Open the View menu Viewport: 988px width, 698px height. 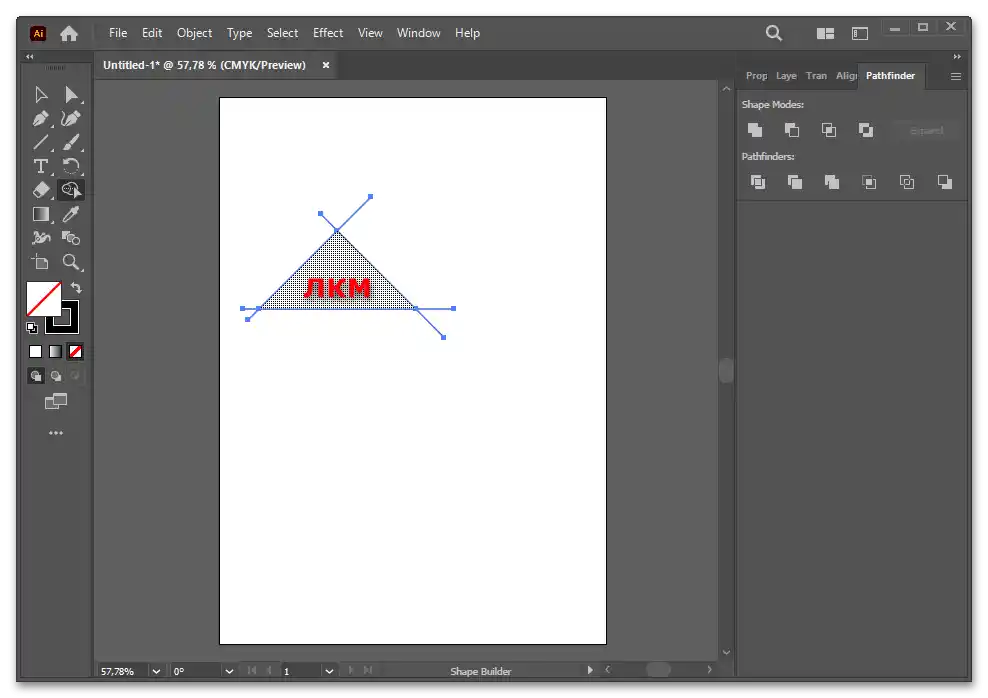[x=370, y=33]
